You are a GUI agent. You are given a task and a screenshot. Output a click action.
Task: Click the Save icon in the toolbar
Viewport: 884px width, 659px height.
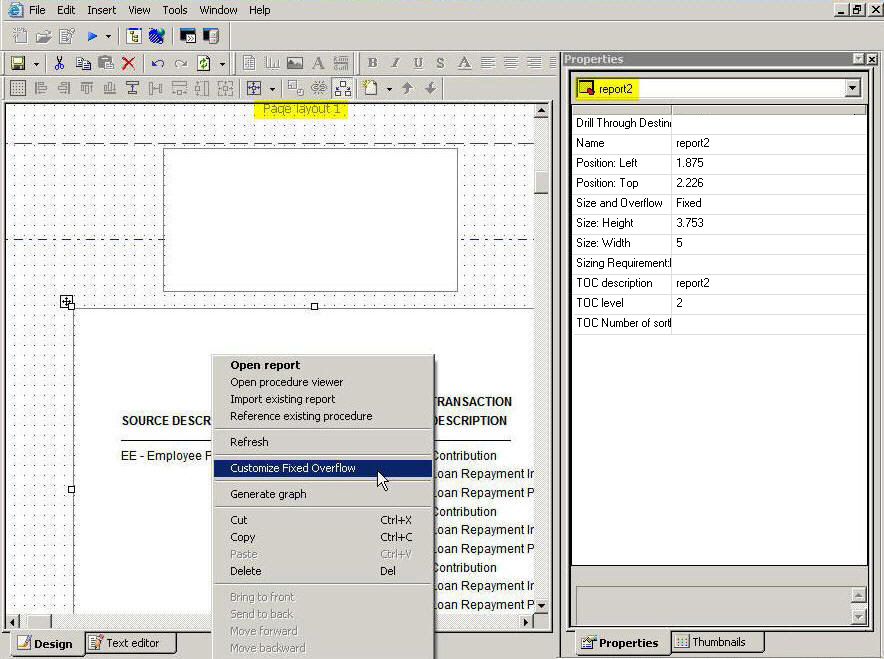point(18,63)
